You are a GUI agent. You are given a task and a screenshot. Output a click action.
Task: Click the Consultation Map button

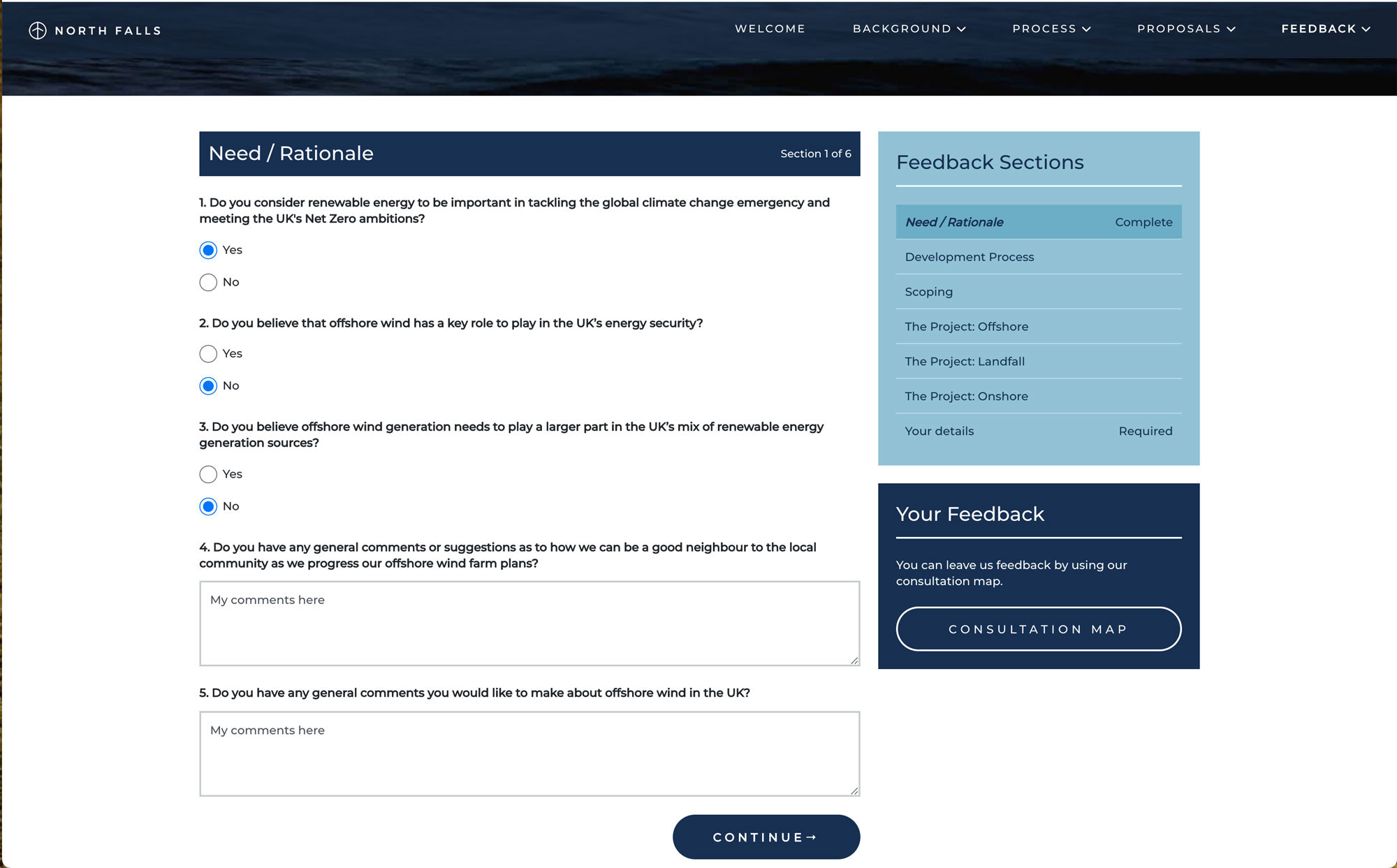1039,628
